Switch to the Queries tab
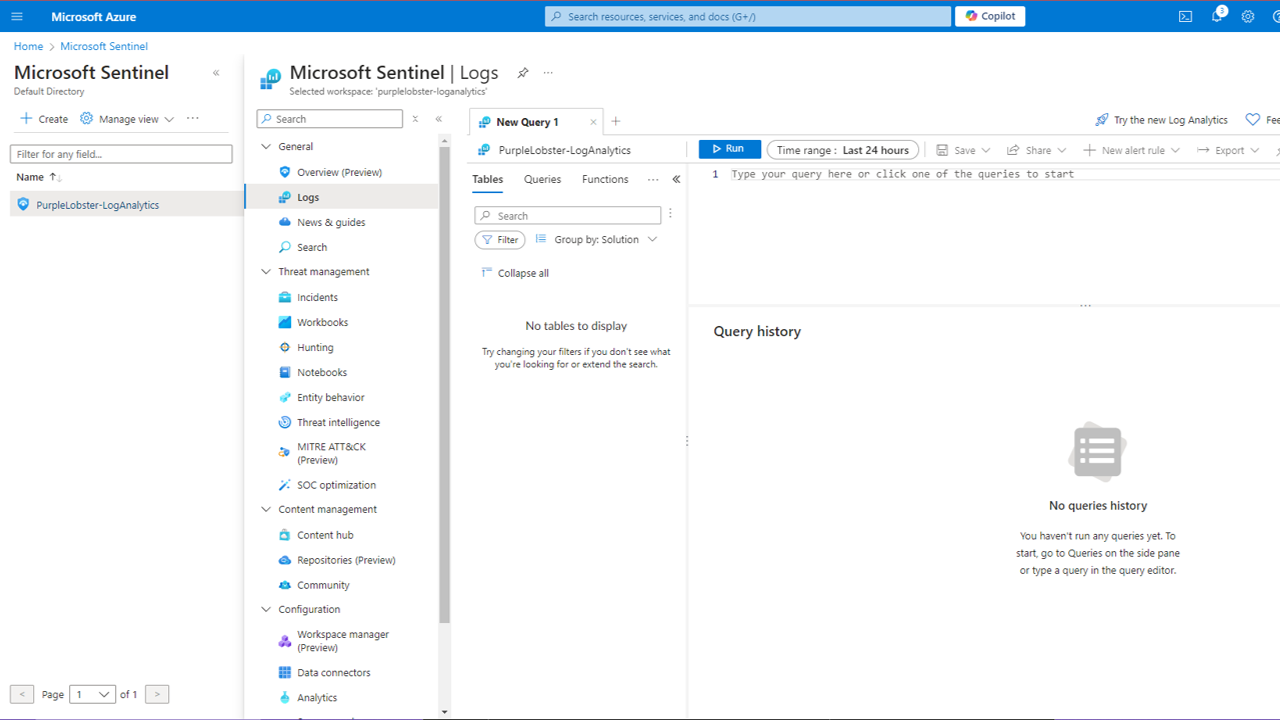Screen dimensions: 1280x720 tap(543, 179)
